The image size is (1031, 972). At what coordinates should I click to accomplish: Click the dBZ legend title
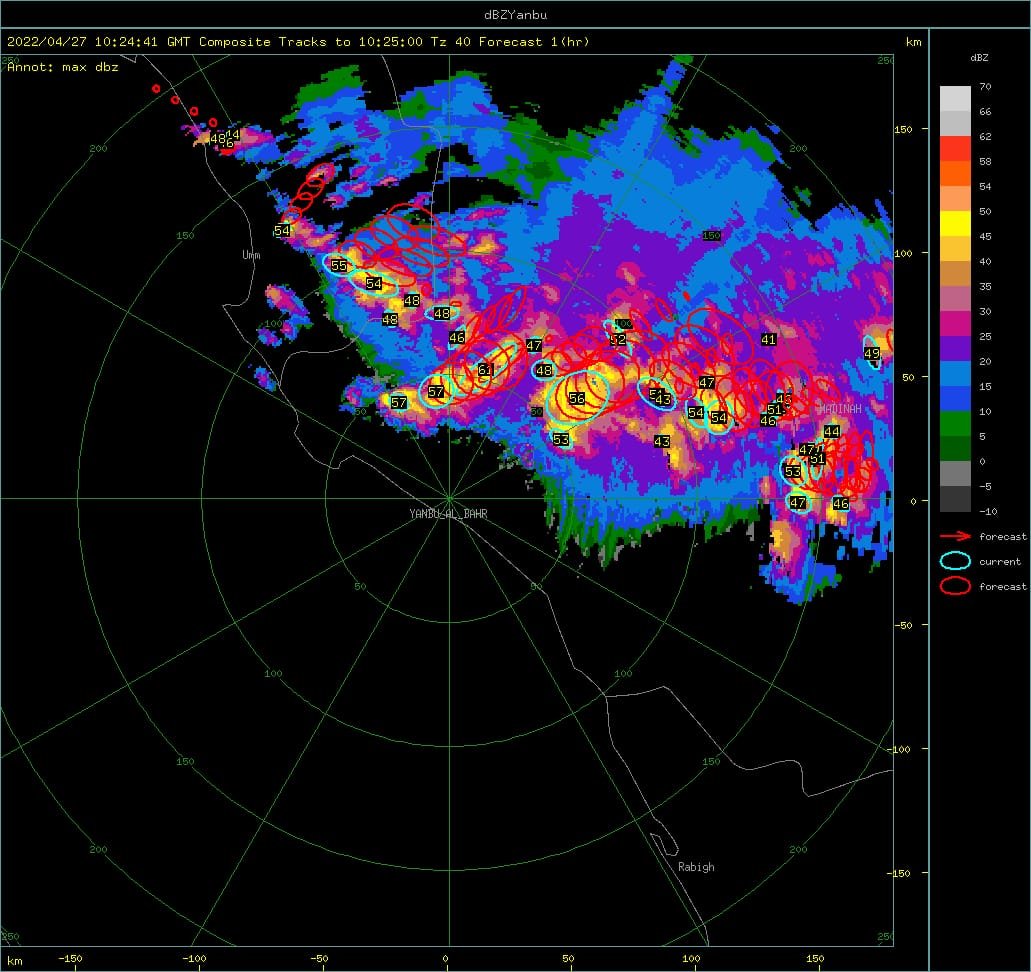tap(979, 57)
